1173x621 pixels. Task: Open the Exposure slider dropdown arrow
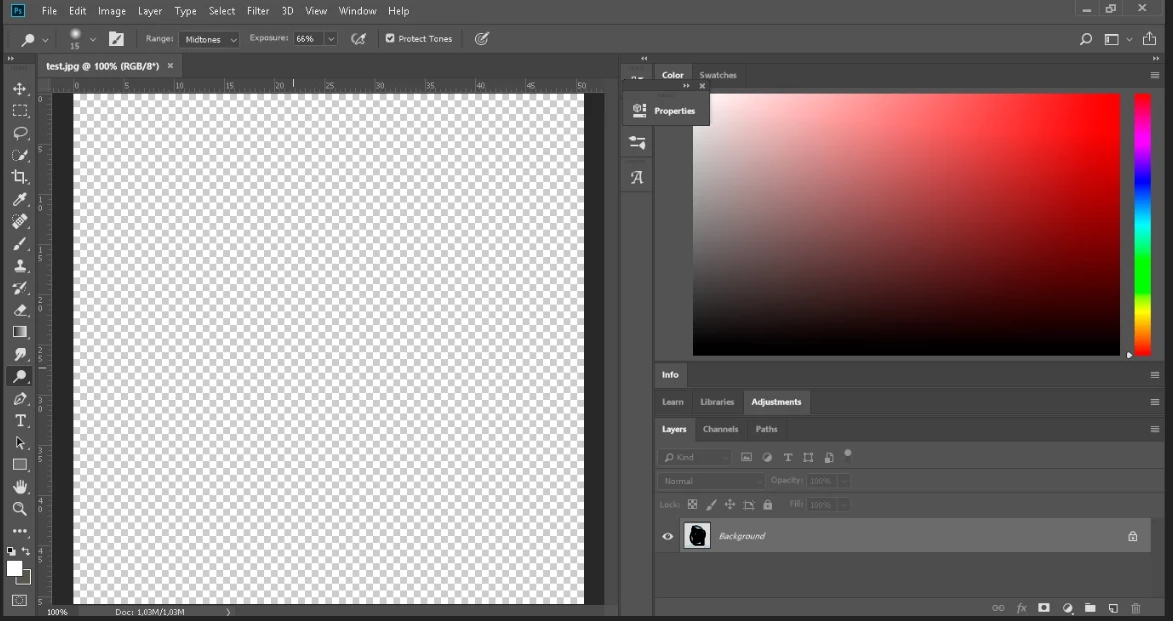pos(331,39)
